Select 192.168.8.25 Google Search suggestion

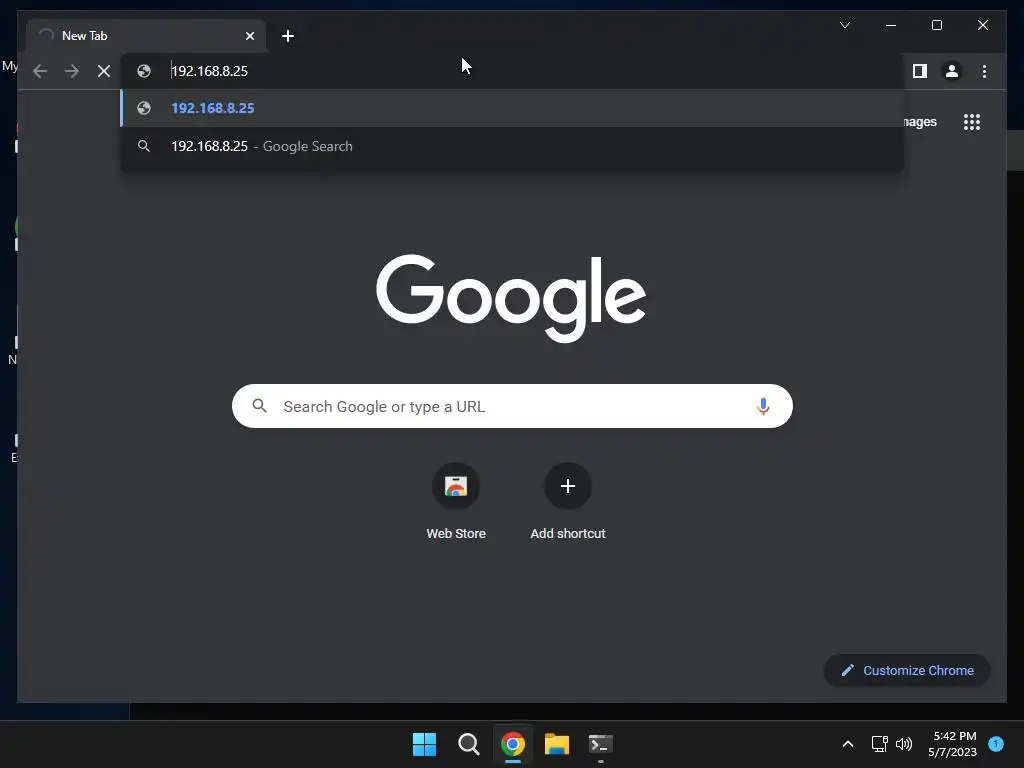coord(513,146)
